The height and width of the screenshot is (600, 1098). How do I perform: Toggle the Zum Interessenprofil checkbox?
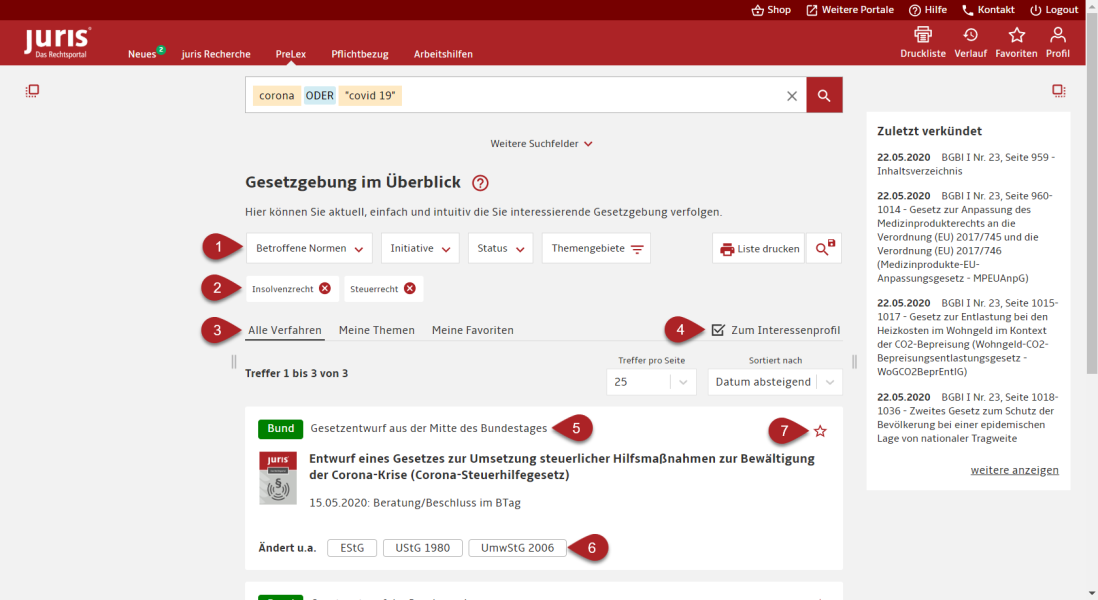(718, 330)
